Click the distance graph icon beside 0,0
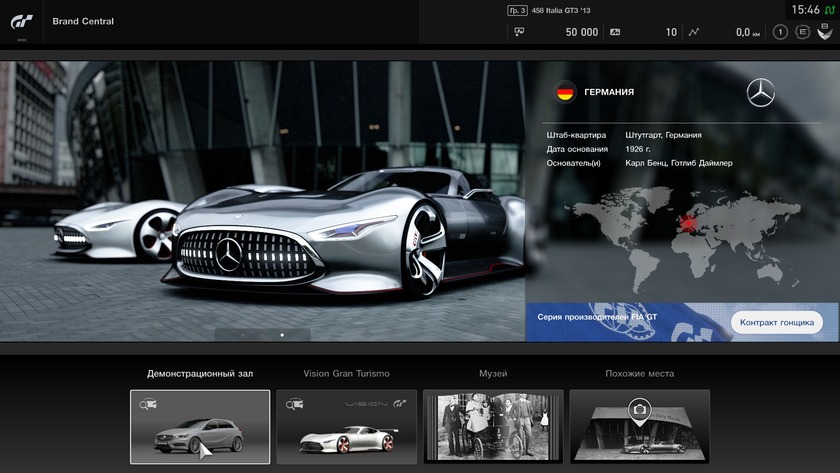The height and width of the screenshot is (473, 840). pyautogui.click(x=694, y=32)
